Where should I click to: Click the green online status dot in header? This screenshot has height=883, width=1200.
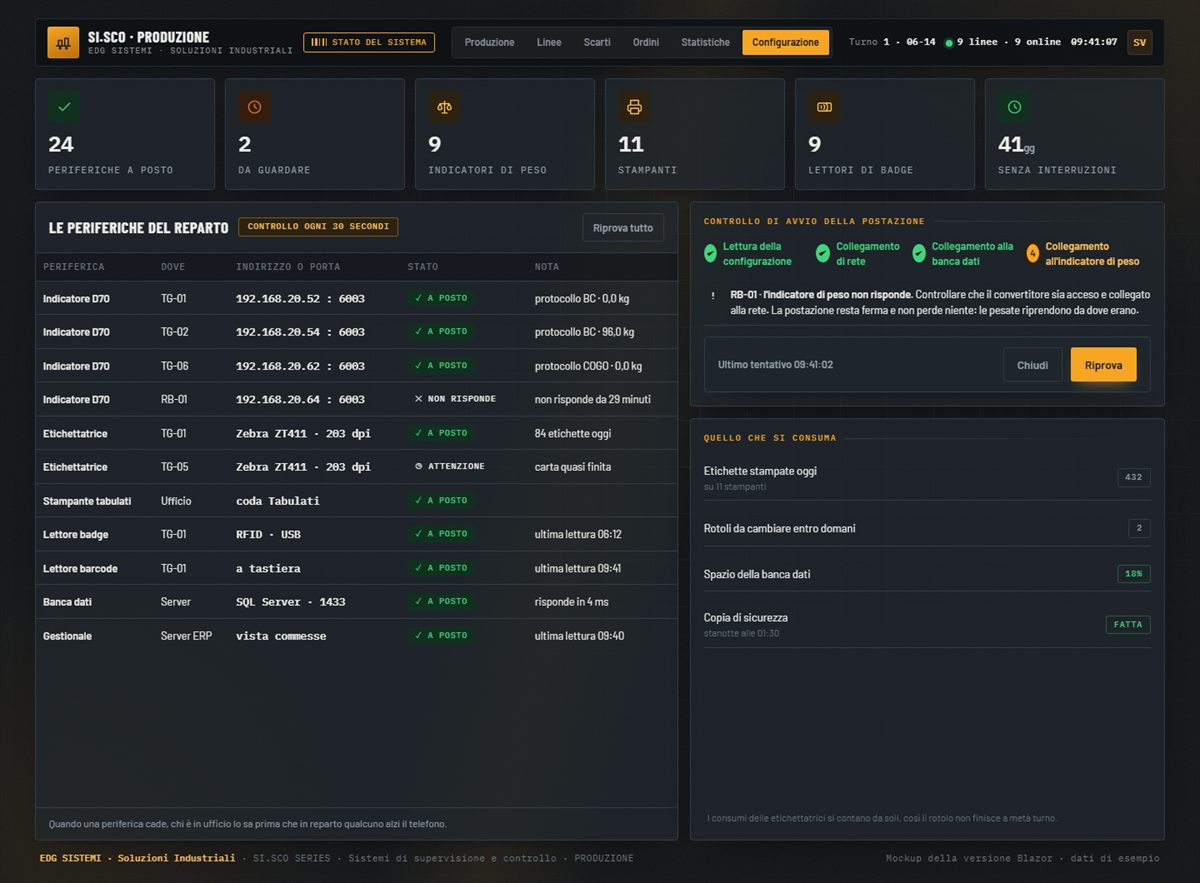pyautogui.click(x=949, y=43)
